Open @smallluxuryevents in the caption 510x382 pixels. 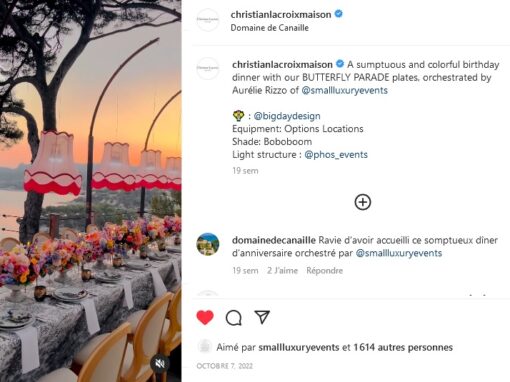(x=344, y=90)
